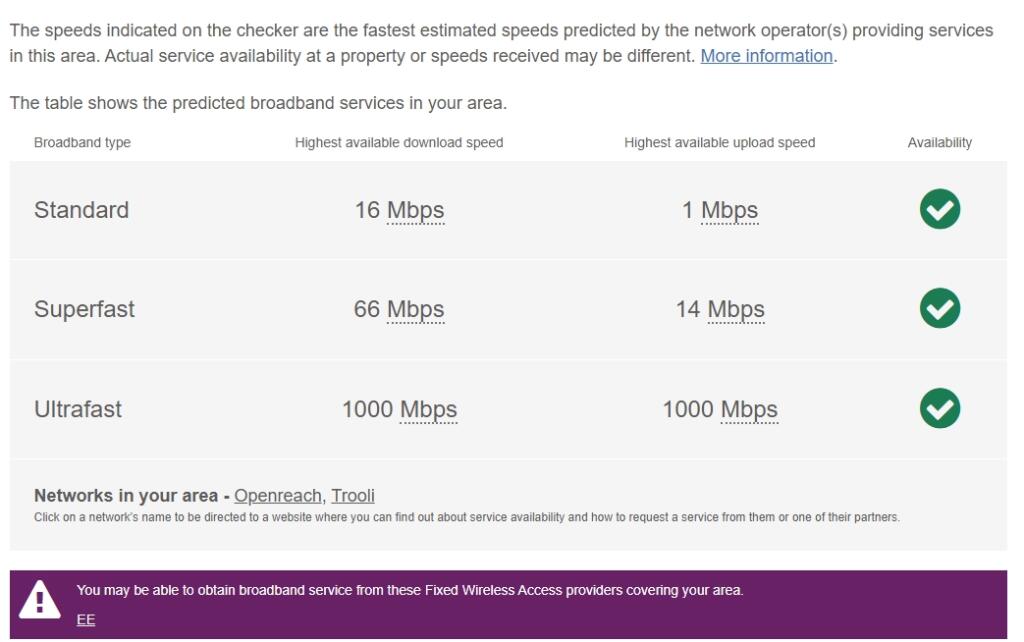The width and height of the screenshot is (1024, 642).
Task: Open the More information link
Action: click(x=766, y=56)
